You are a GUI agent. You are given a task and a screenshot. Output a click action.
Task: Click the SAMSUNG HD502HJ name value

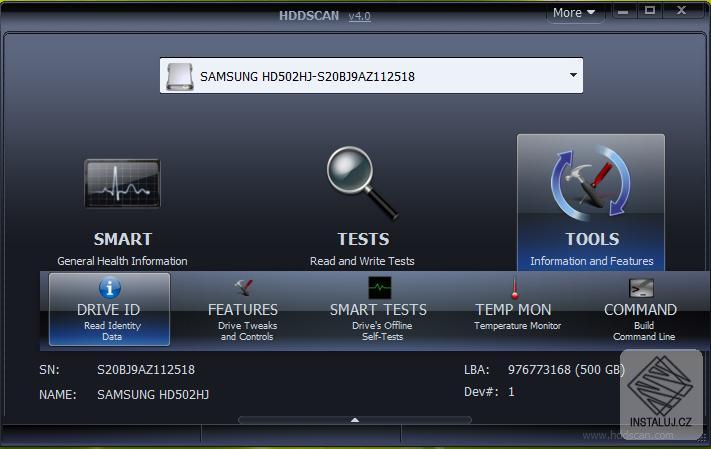[x=153, y=395]
